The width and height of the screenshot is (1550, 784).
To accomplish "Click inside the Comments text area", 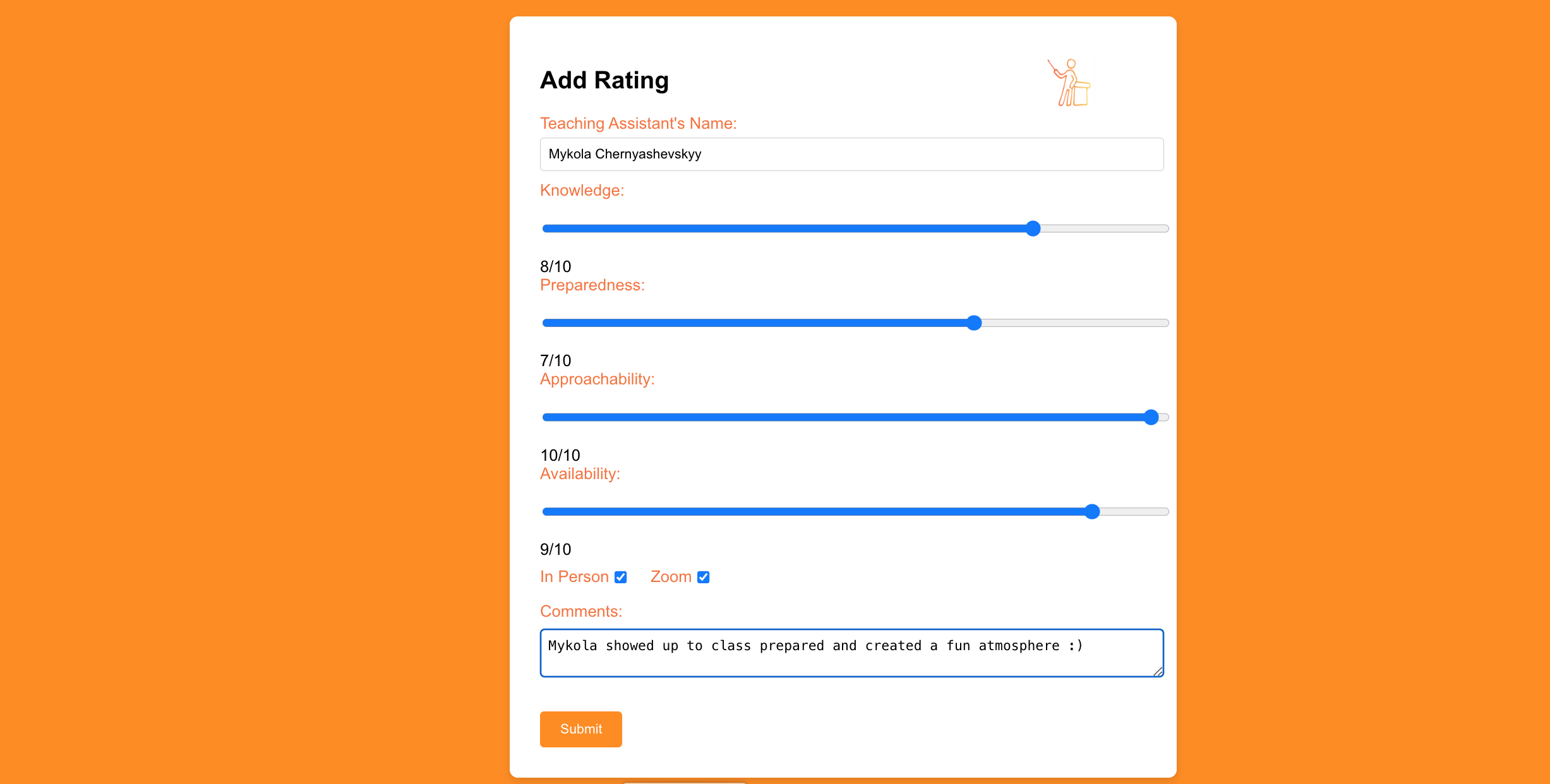I will click(851, 653).
